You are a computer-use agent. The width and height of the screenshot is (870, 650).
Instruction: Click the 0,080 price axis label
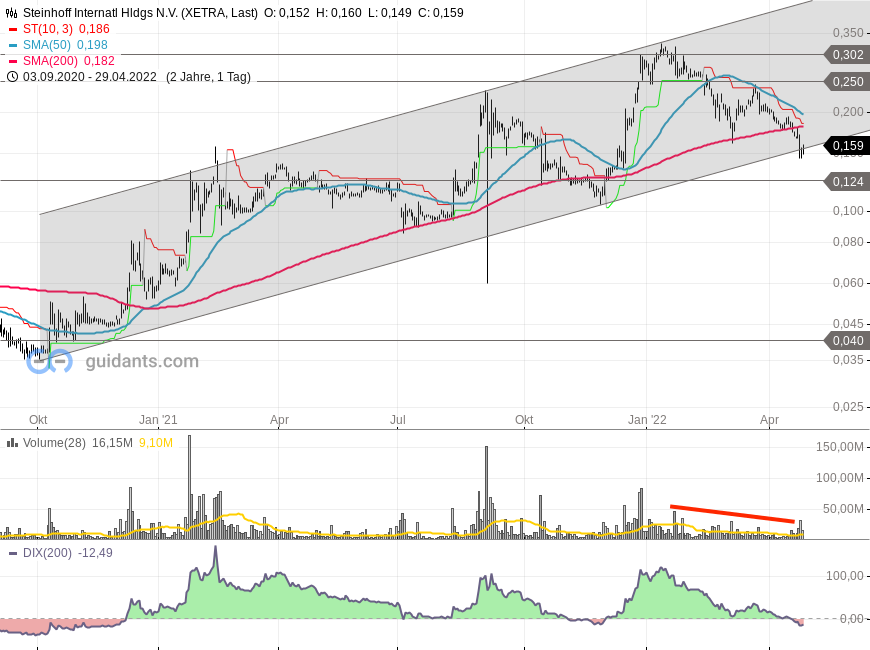click(x=848, y=242)
